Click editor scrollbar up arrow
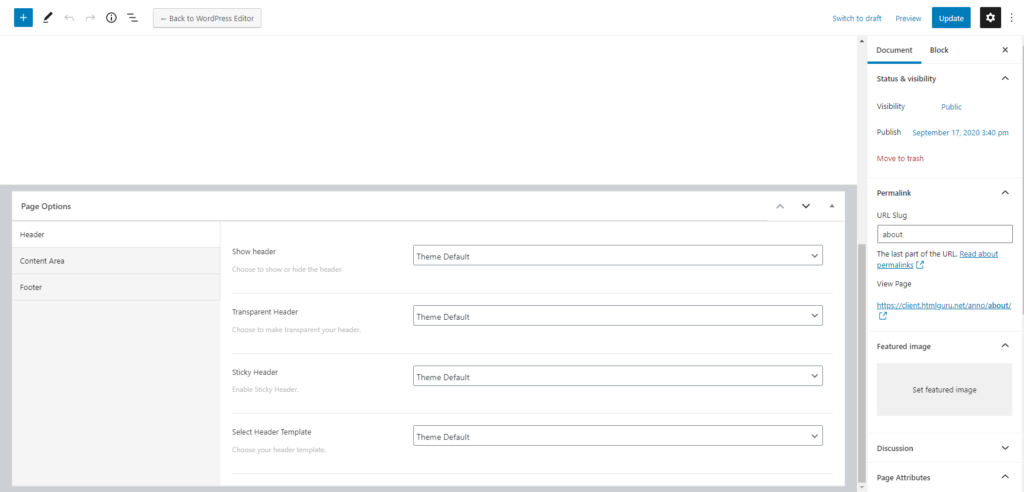 coord(861,41)
